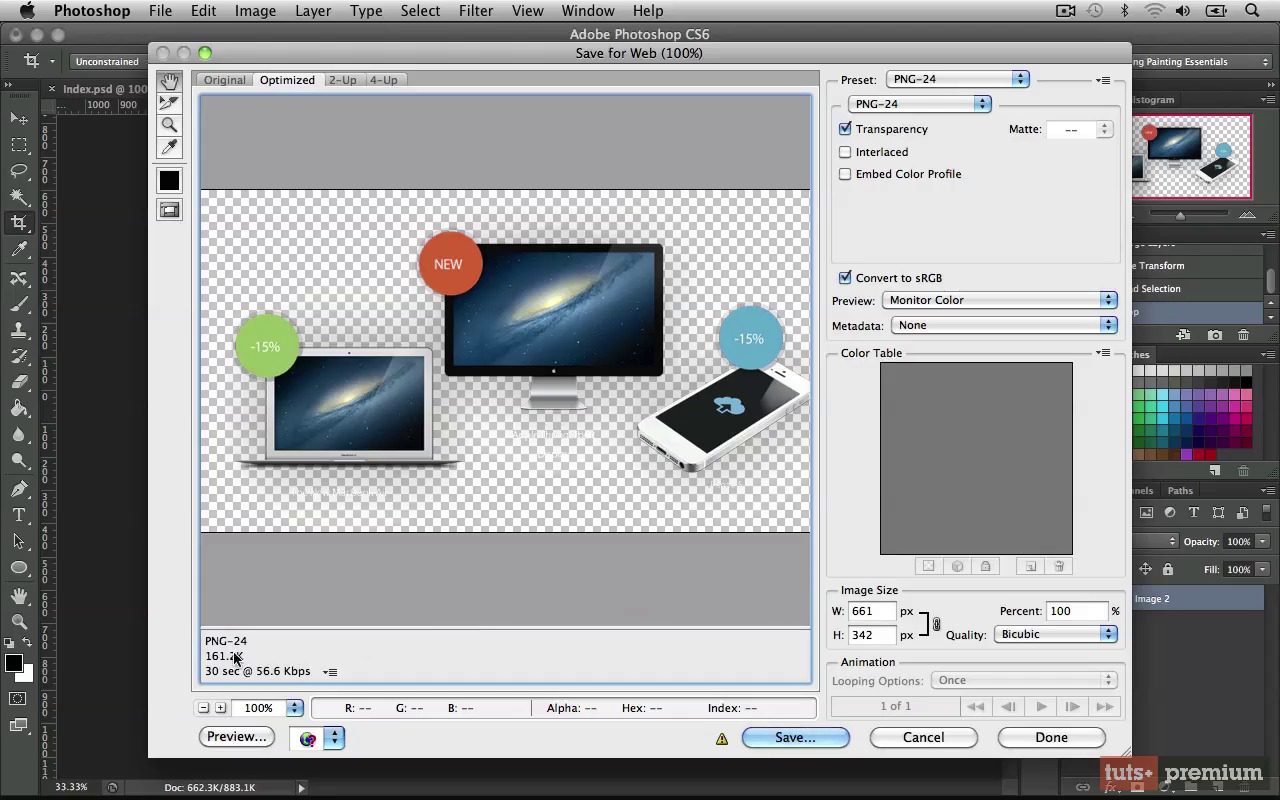The image size is (1280, 800).
Task: Click the Cancel button
Action: (923, 738)
